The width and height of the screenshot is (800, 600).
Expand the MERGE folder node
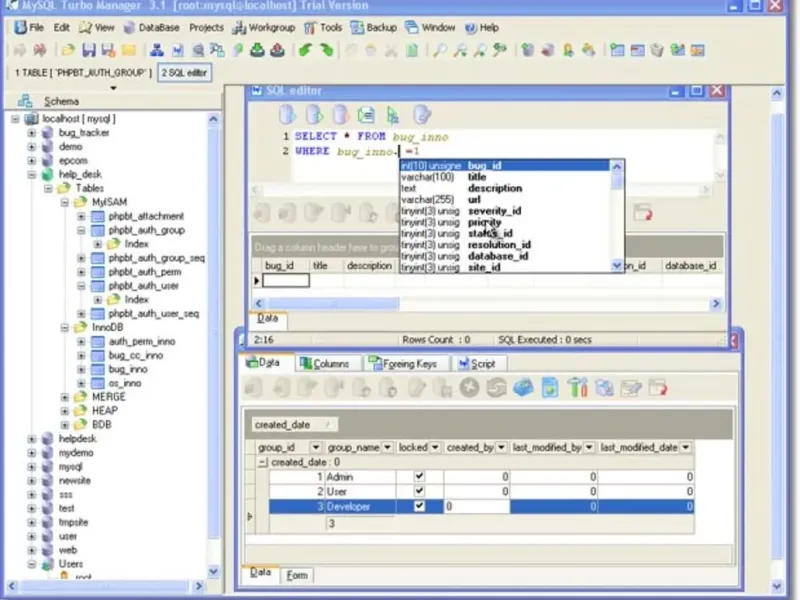64,397
